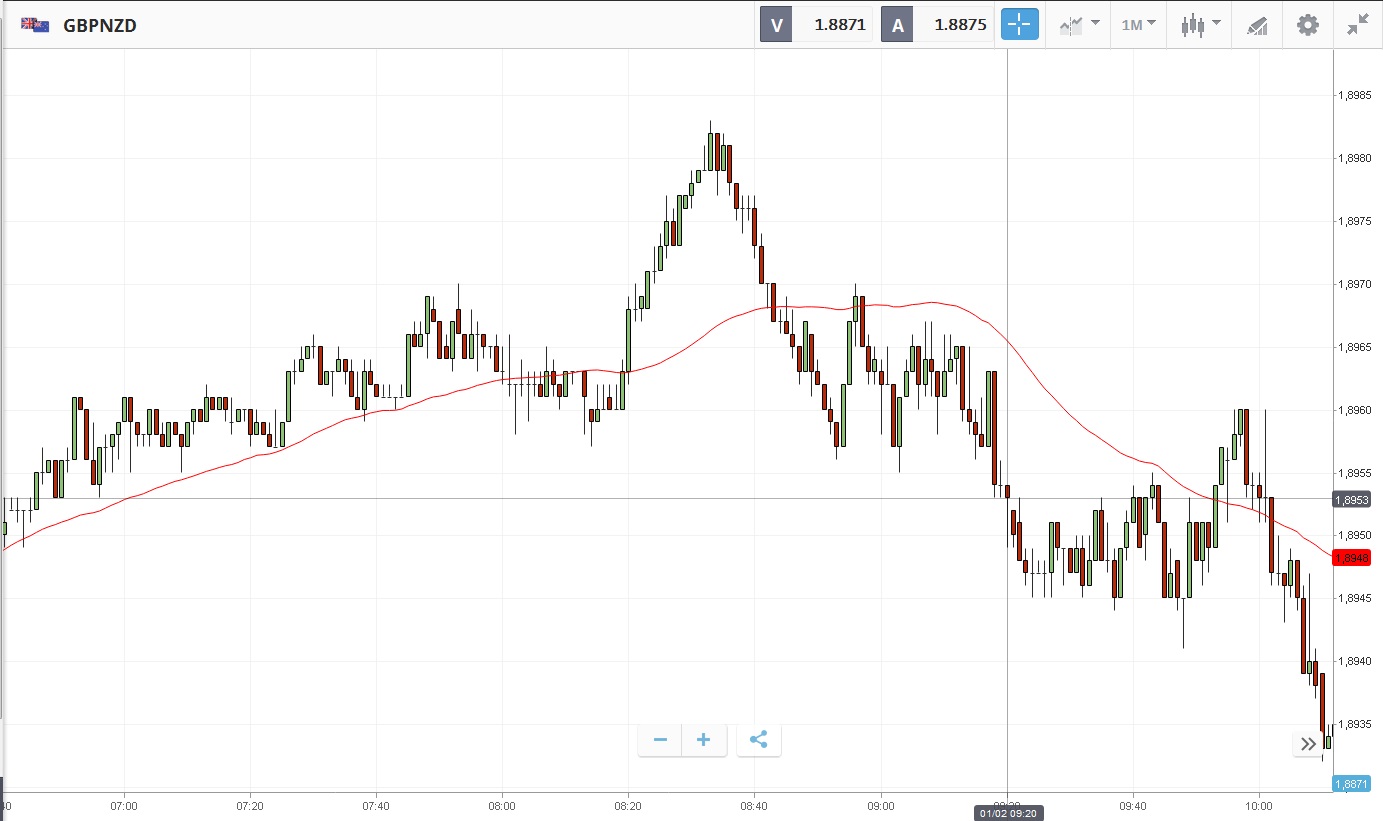Open the candlestick chart type dropdown
The width and height of the screenshot is (1383, 821).
click(x=1200, y=25)
